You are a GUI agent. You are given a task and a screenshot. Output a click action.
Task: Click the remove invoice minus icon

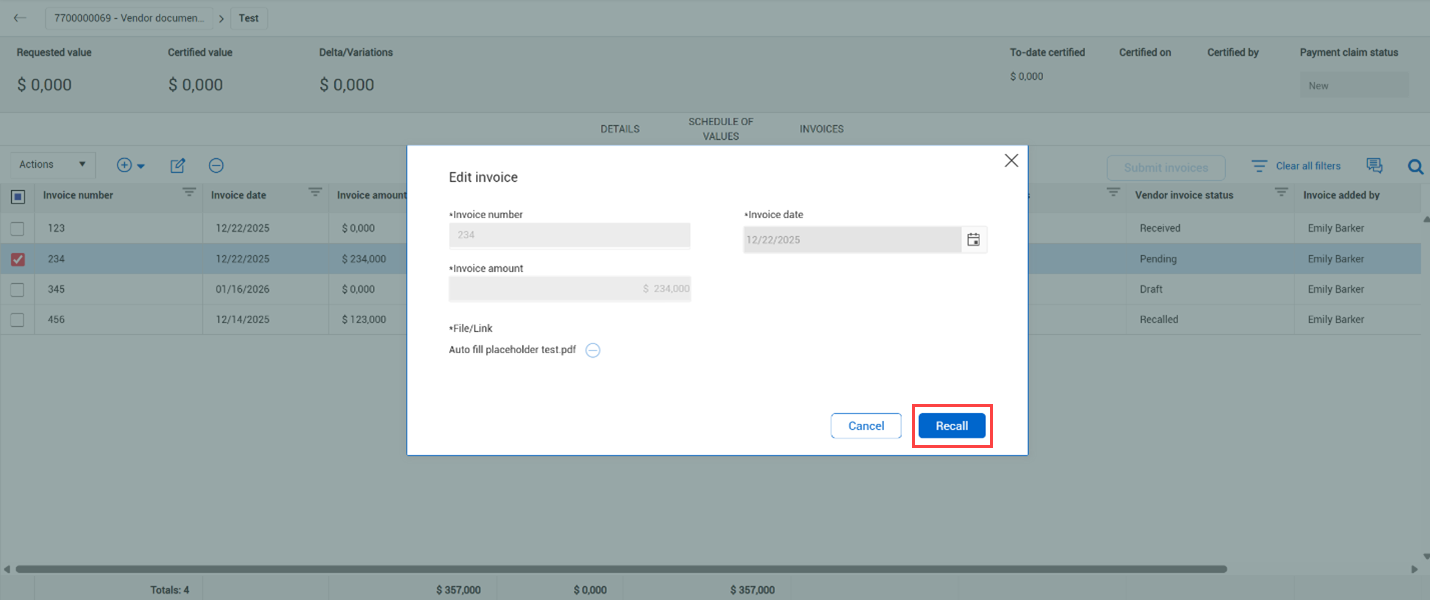click(216, 166)
